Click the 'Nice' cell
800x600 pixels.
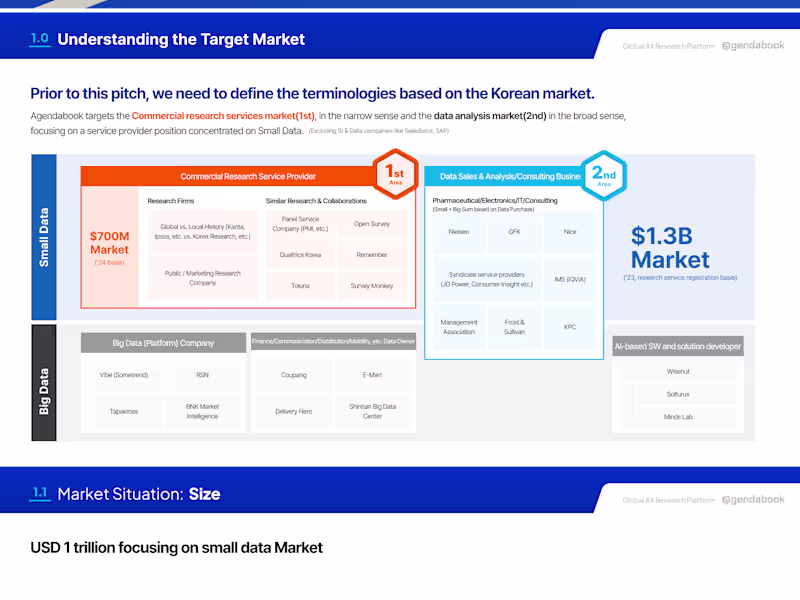(x=570, y=232)
